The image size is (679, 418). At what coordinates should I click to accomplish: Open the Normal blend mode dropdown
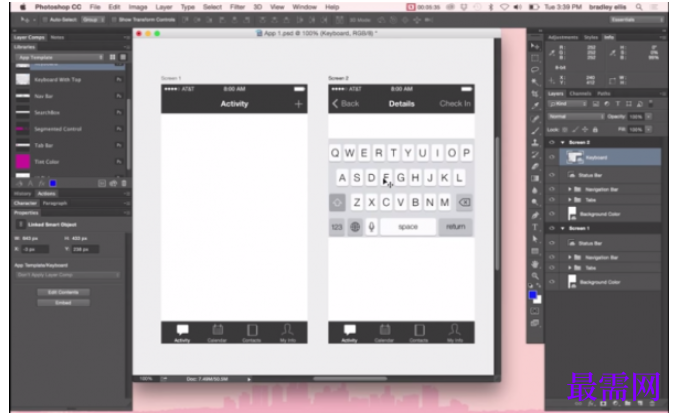pos(576,117)
